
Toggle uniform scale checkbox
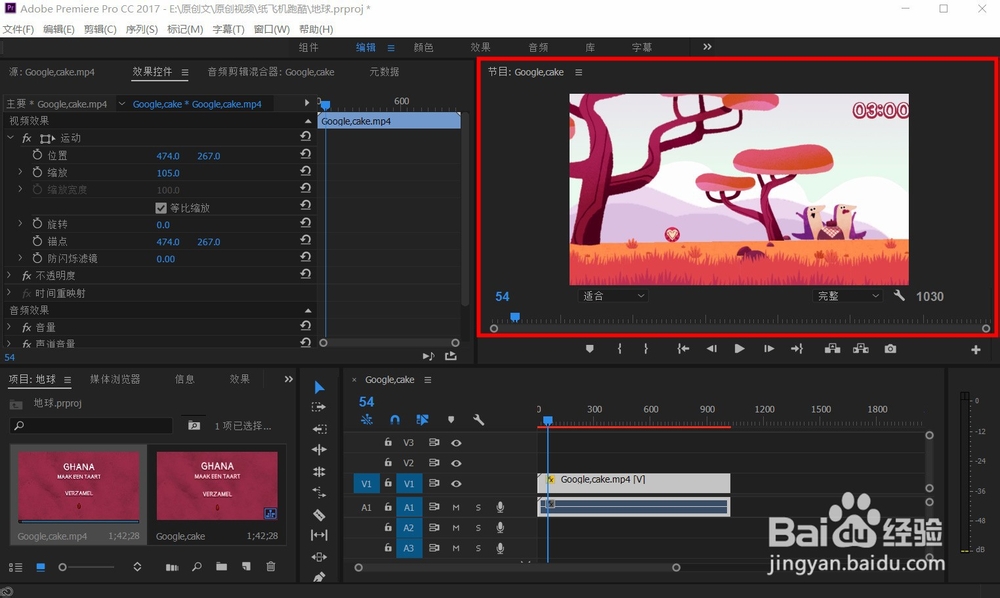click(x=161, y=208)
